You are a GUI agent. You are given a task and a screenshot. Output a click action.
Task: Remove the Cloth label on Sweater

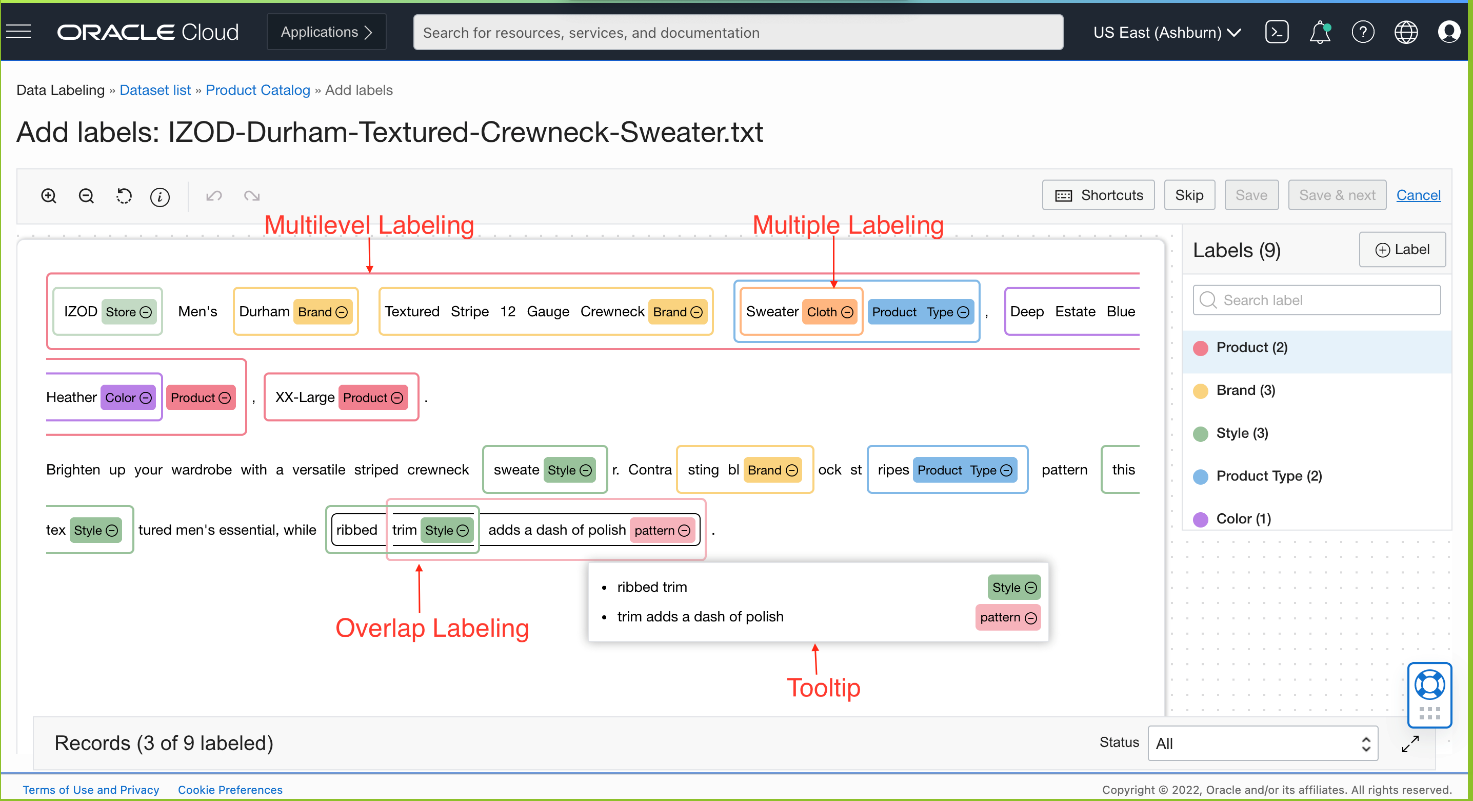pos(847,312)
